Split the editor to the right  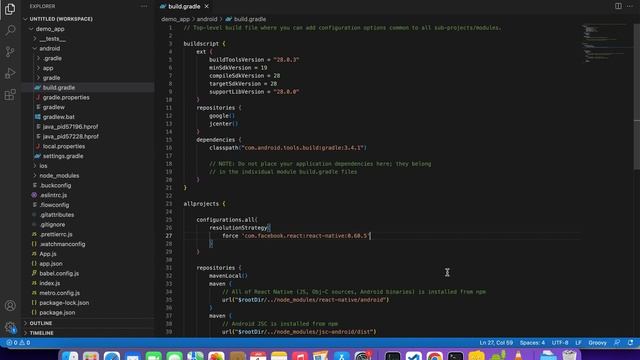(618, 6)
